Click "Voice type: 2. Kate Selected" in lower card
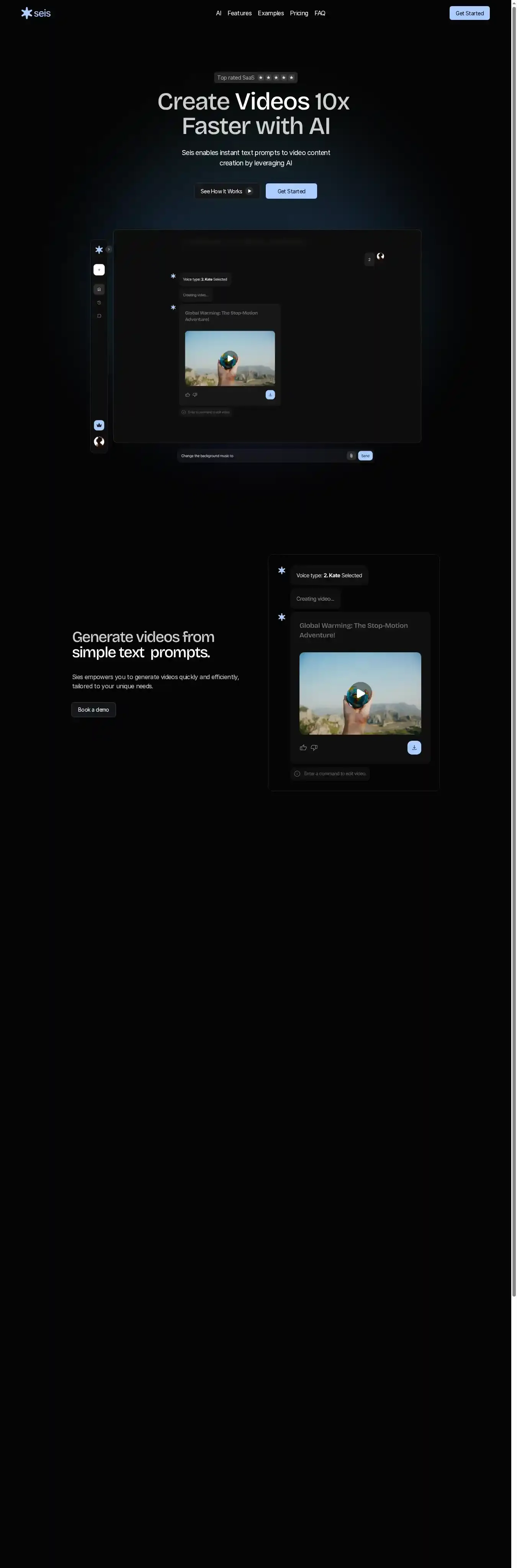517x1568 pixels. tap(329, 575)
